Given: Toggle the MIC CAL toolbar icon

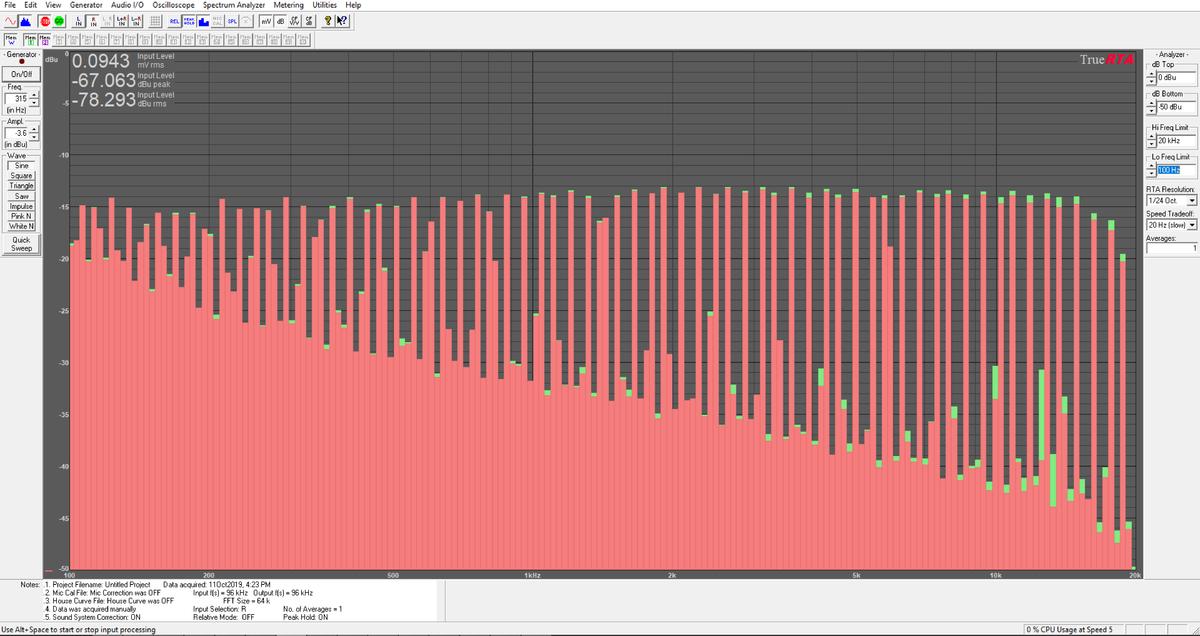Looking at the screenshot, I should (218, 21).
